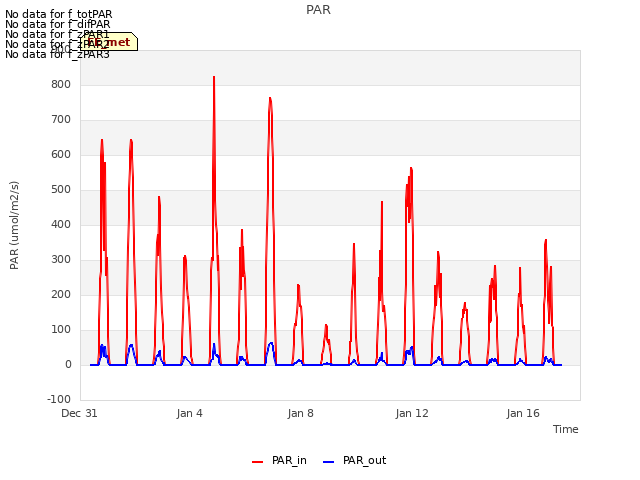Click the 100 y-axis tick label
The image size is (640, 480).
click(61, 329)
